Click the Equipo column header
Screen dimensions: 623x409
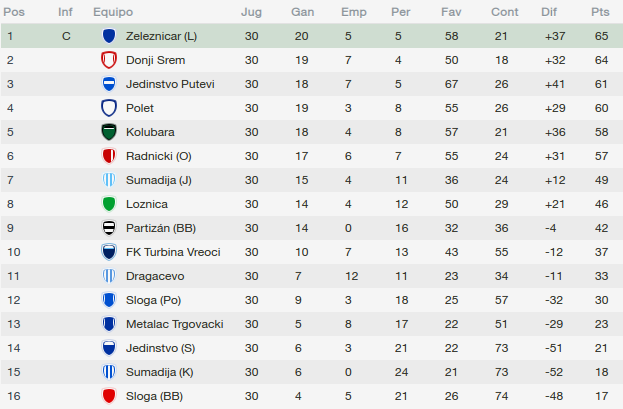[x=113, y=12]
